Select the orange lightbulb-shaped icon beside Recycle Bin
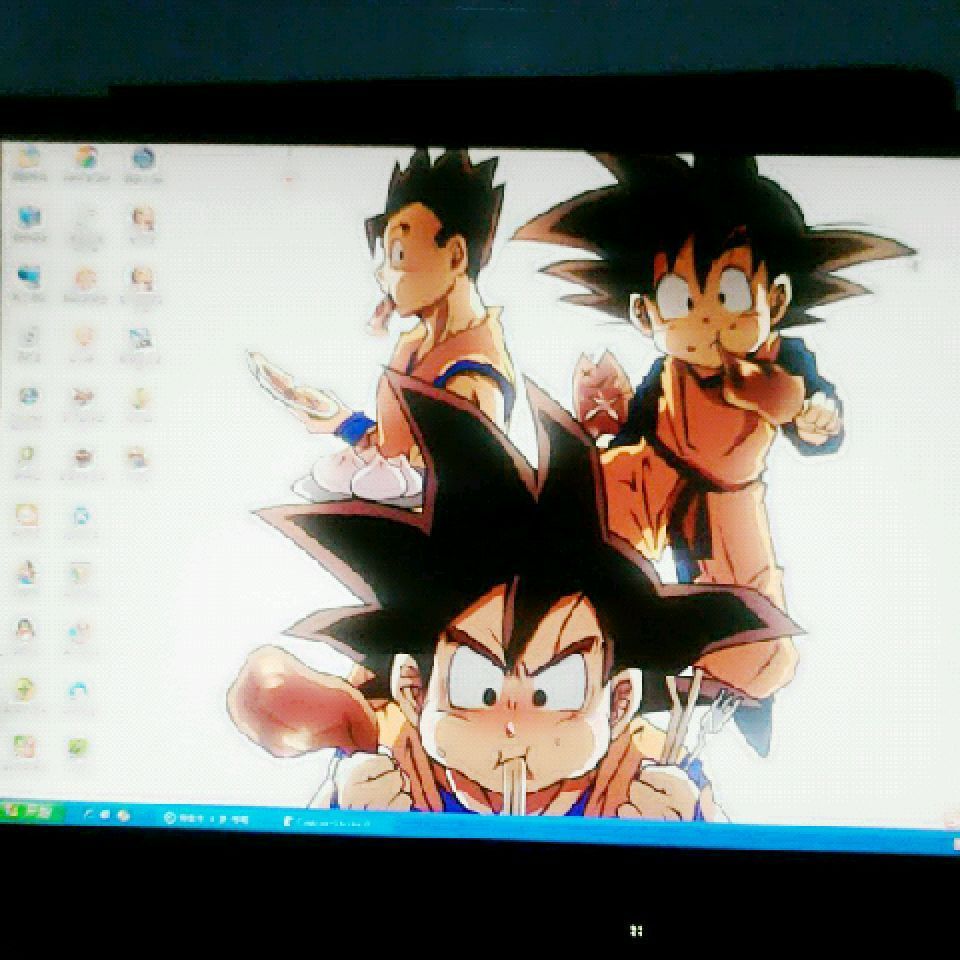 point(84,336)
